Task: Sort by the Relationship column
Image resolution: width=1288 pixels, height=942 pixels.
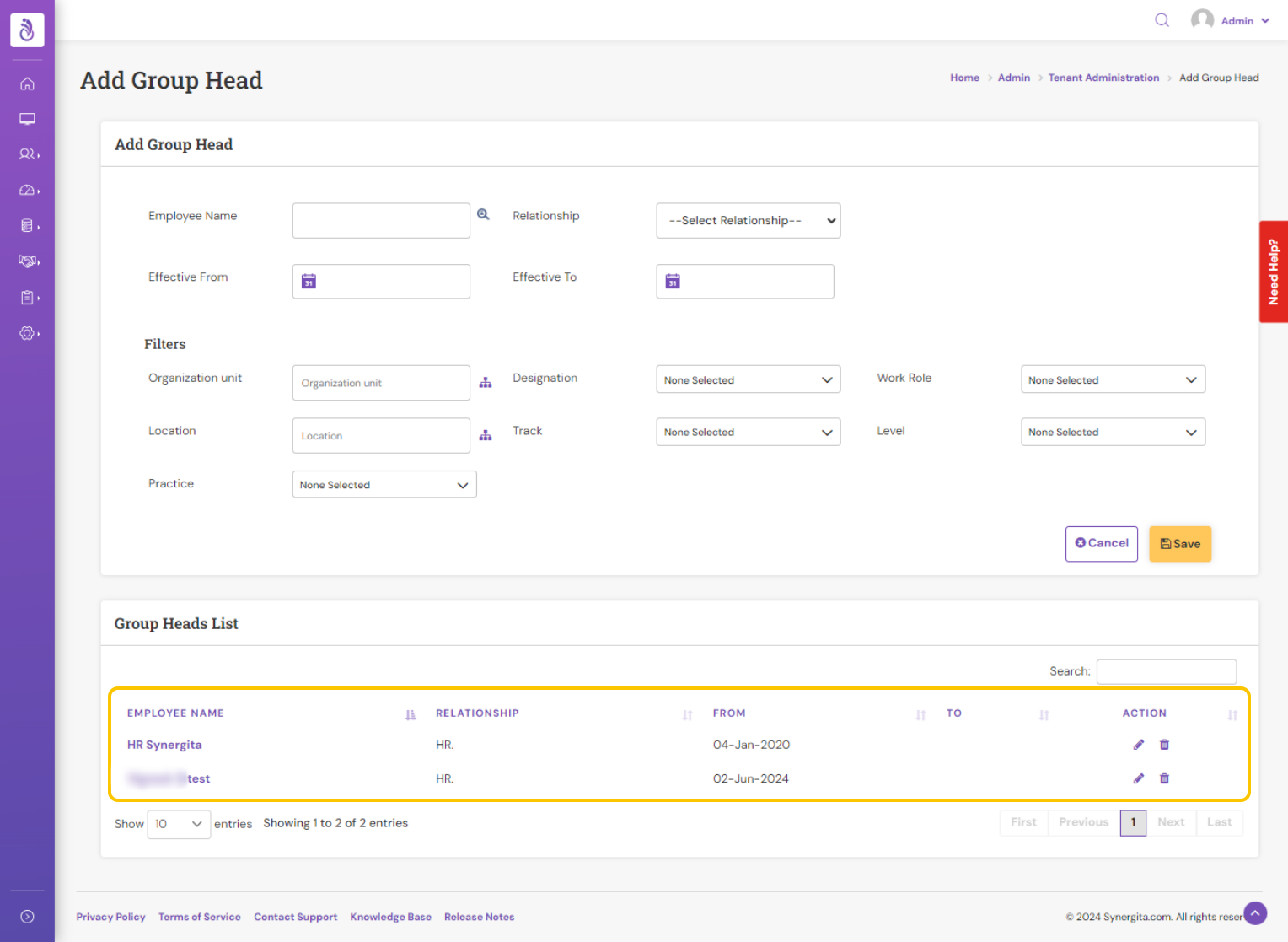Action: coord(687,714)
